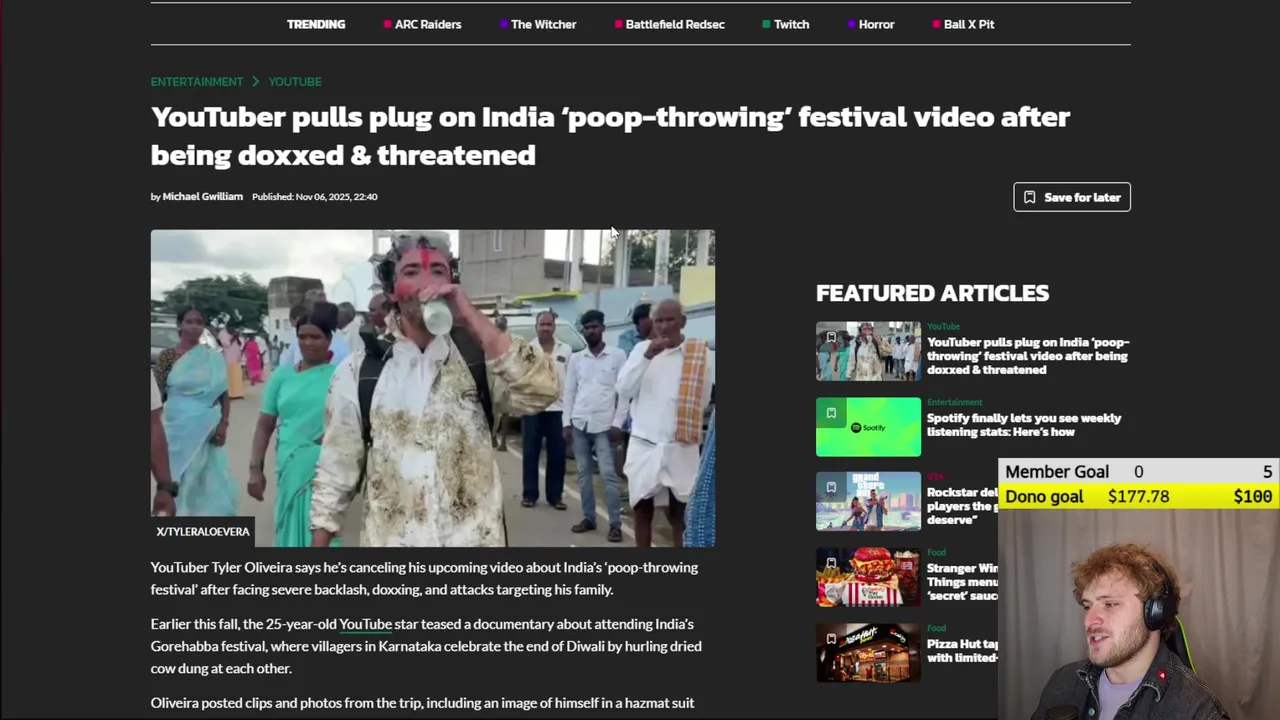Click the Member Goal overlay bar
1280x720 pixels.
point(1139,472)
